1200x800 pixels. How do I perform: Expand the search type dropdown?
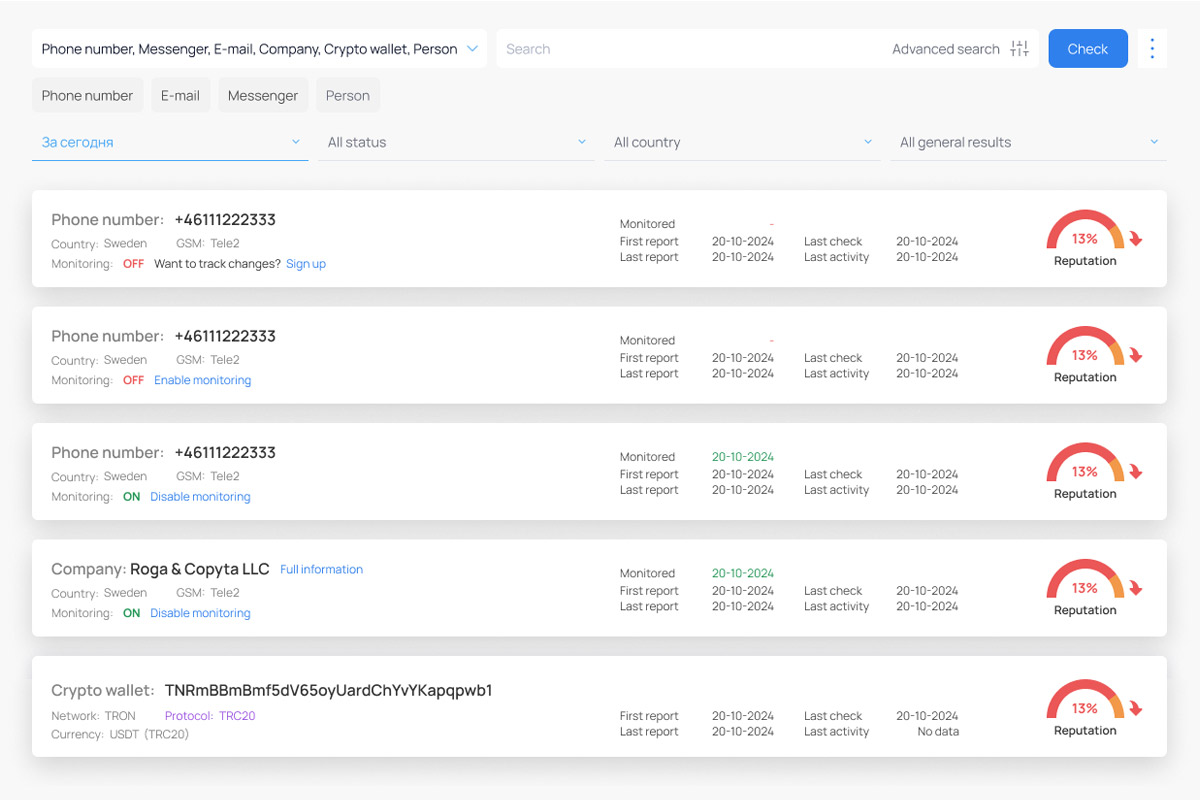(259, 49)
